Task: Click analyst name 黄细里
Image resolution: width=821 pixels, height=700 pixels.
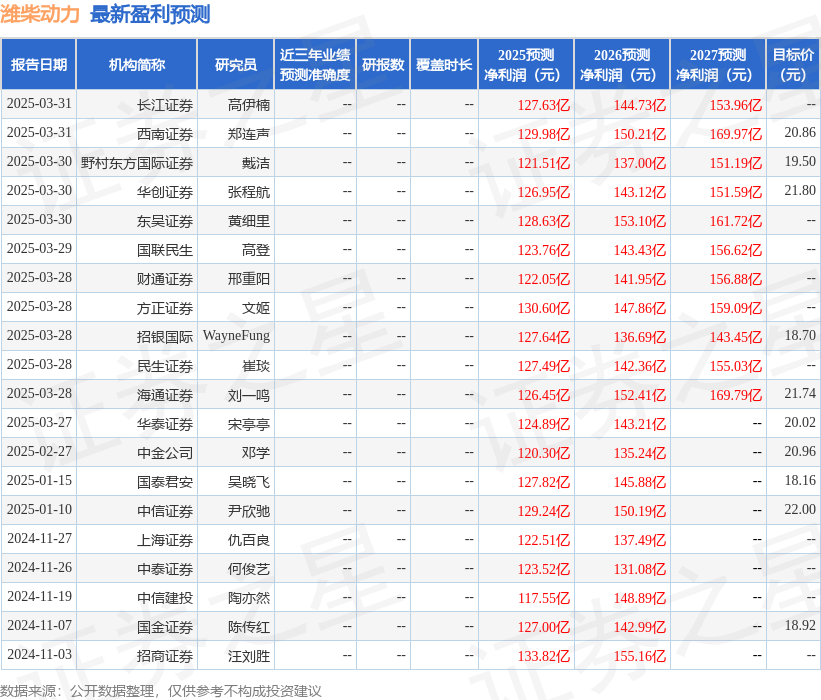Action: pos(249,221)
